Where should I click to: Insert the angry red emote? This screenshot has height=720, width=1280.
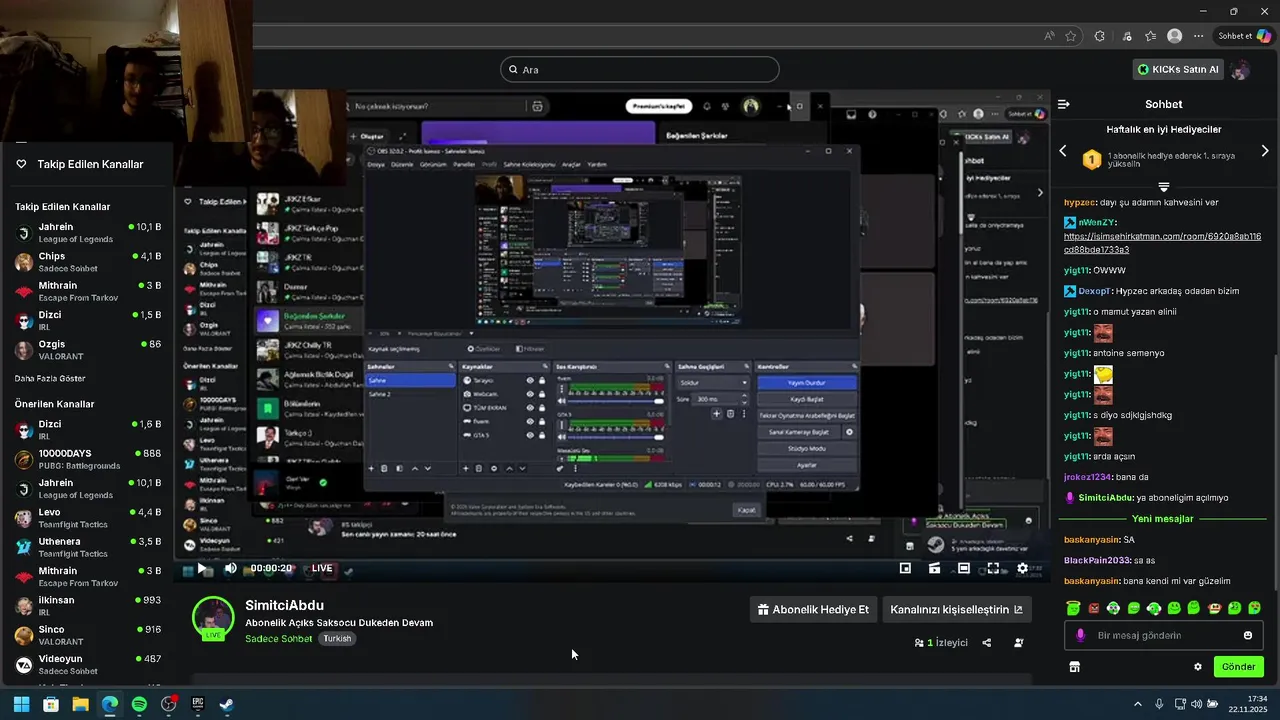point(1093,608)
